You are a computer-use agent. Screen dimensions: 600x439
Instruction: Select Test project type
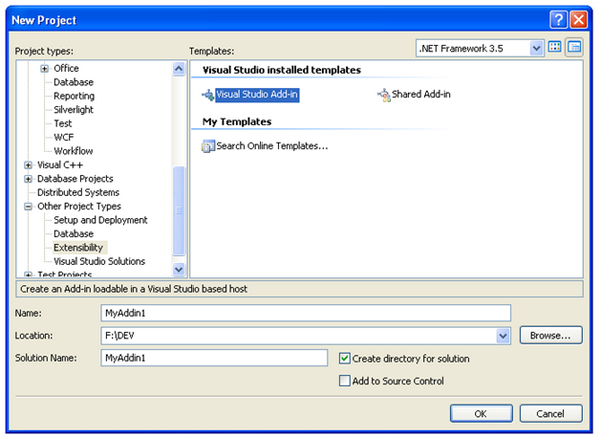[63, 124]
